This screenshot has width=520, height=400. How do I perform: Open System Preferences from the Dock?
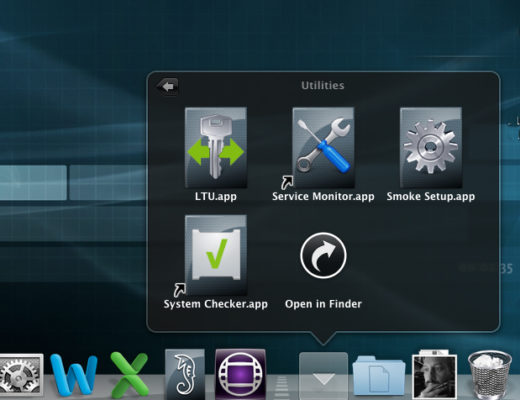pyautogui.click(x=21, y=376)
